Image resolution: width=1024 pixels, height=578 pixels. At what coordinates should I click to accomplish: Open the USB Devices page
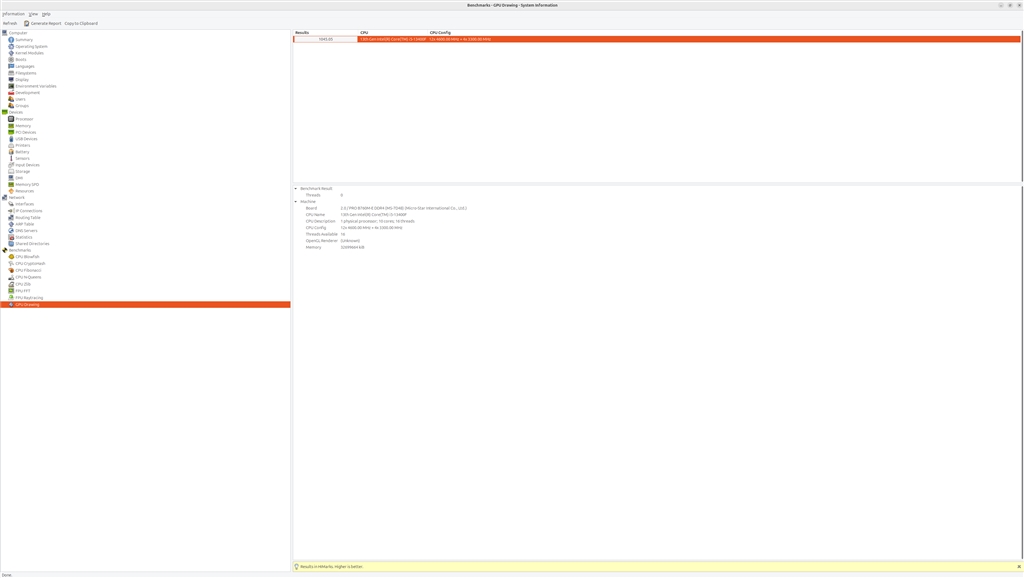[25, 138]
